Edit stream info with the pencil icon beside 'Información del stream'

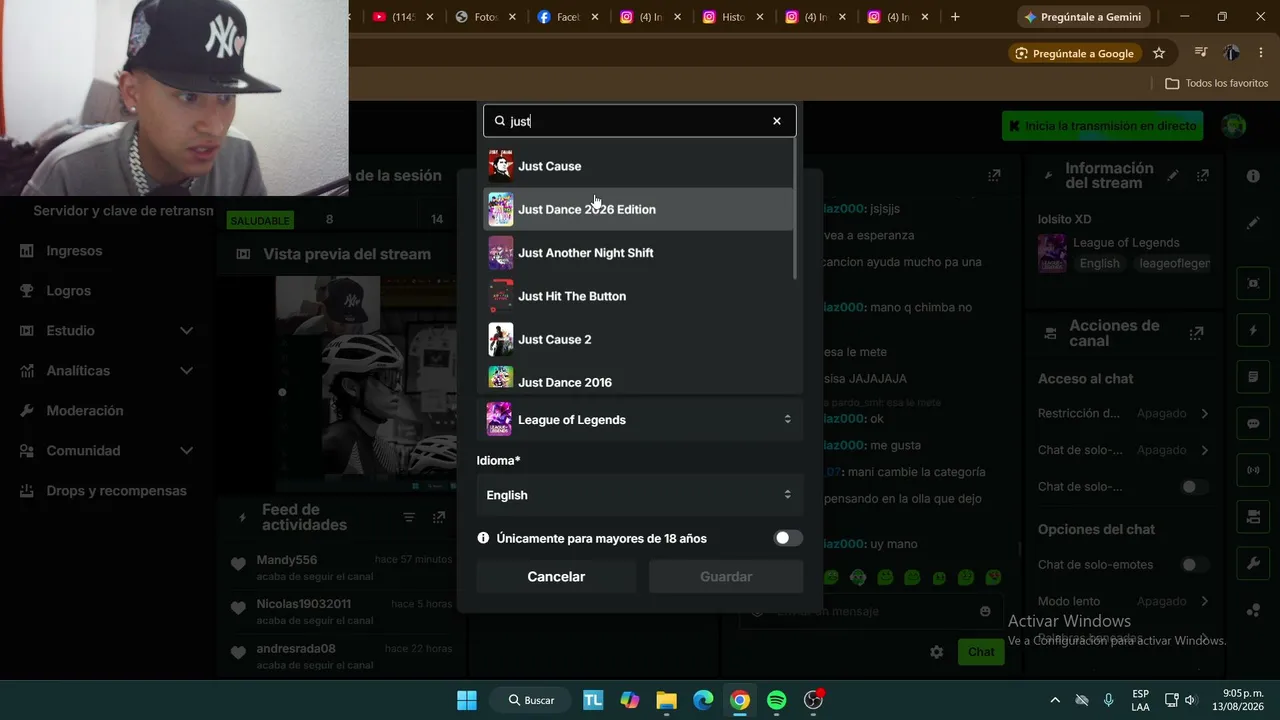click(1173, 176)
